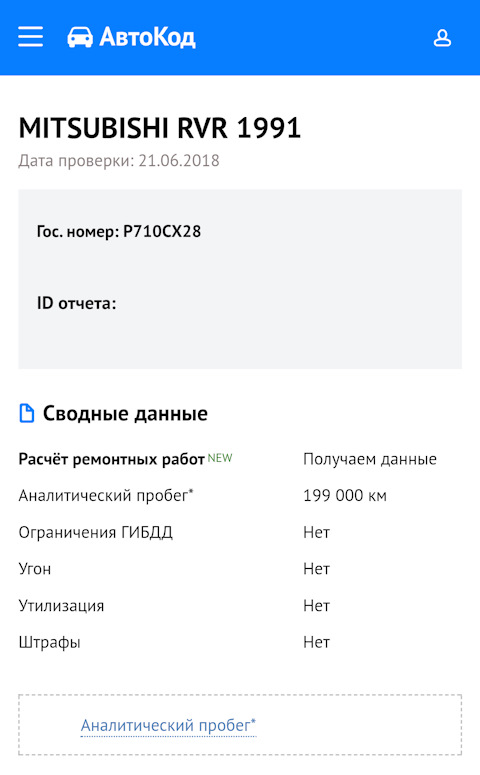Click the АвтоКод brand name
The height and width of the screenshot is (775, 480).
pyautogui.click(x=147, y=37)
